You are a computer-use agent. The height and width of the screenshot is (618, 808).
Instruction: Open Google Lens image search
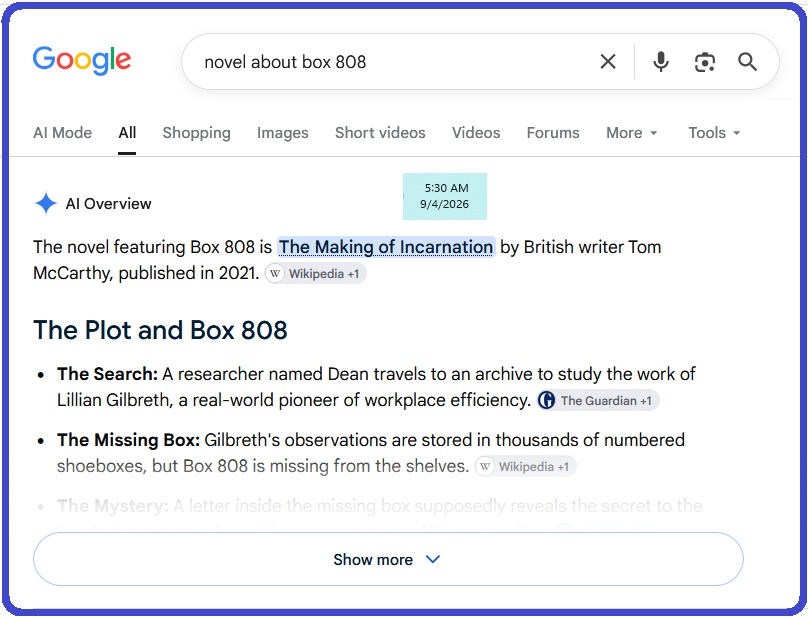tap(704, 62)
